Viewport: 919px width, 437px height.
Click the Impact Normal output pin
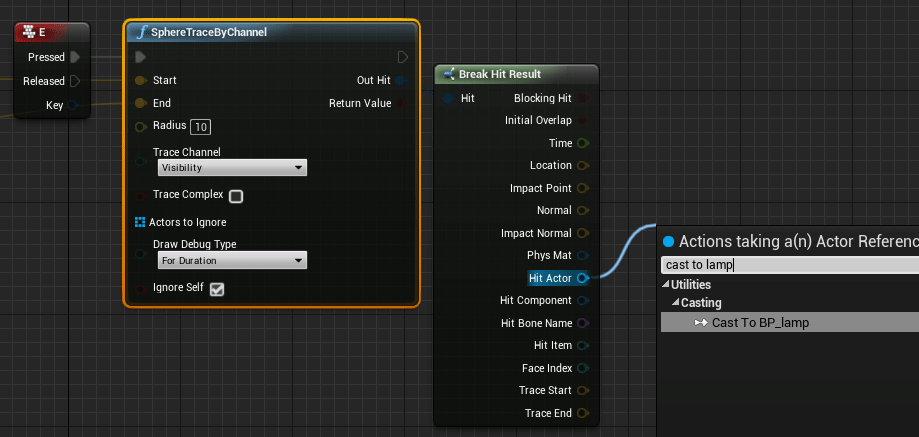pyautogui.click(x=583, y=233)
